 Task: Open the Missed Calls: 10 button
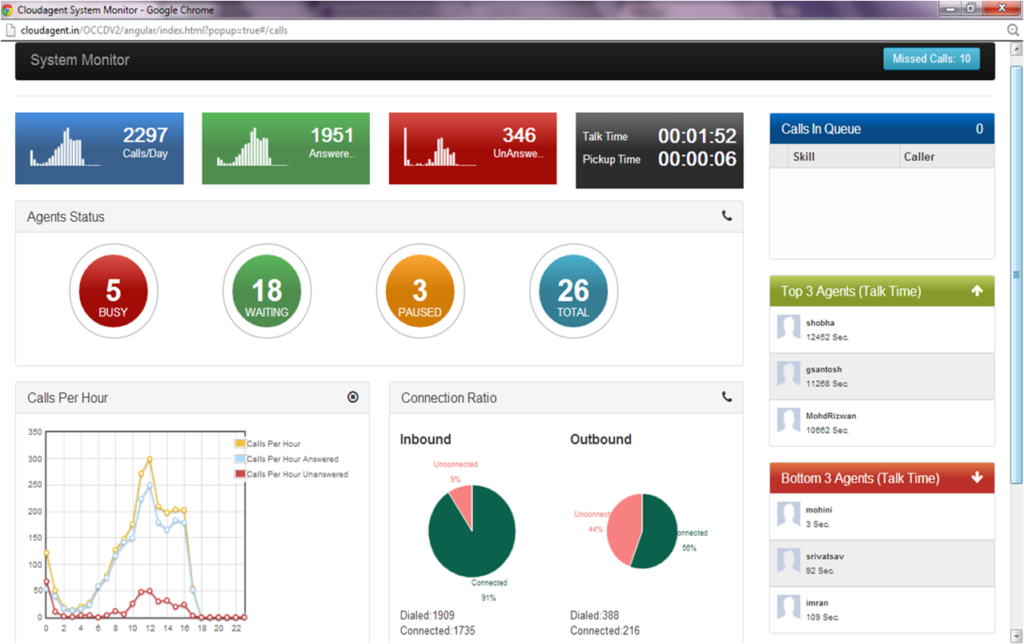[931, 59]
